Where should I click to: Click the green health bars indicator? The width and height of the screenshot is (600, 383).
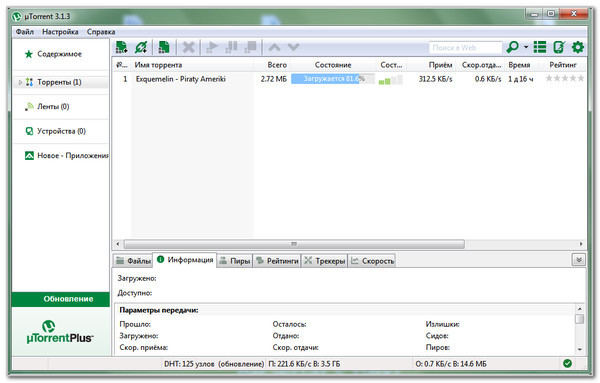[390, 80]
